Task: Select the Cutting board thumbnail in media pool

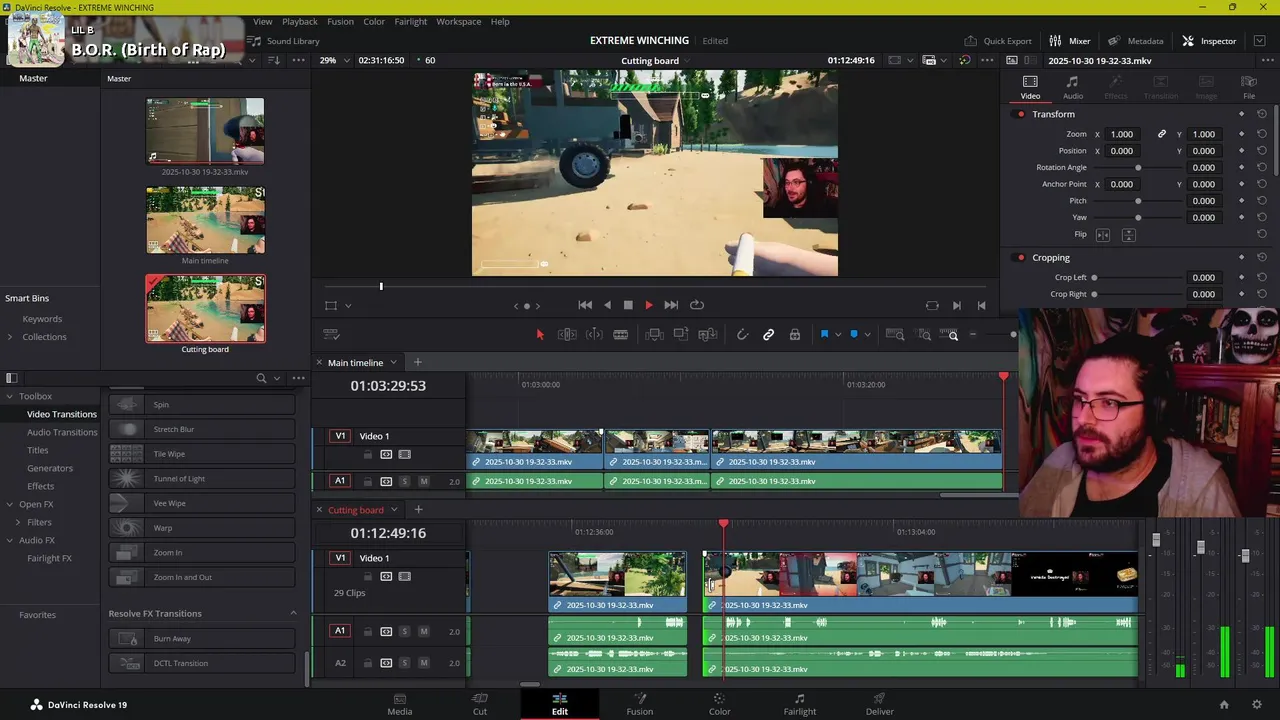Action: coord(205,309)
